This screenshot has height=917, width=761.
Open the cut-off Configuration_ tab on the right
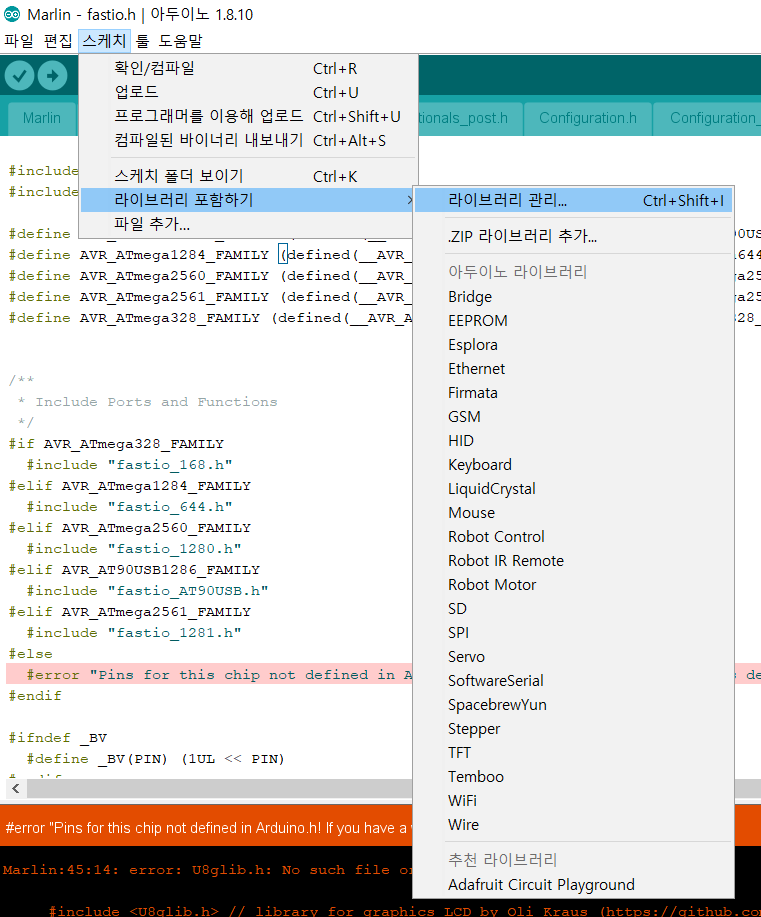pos(708,118)
